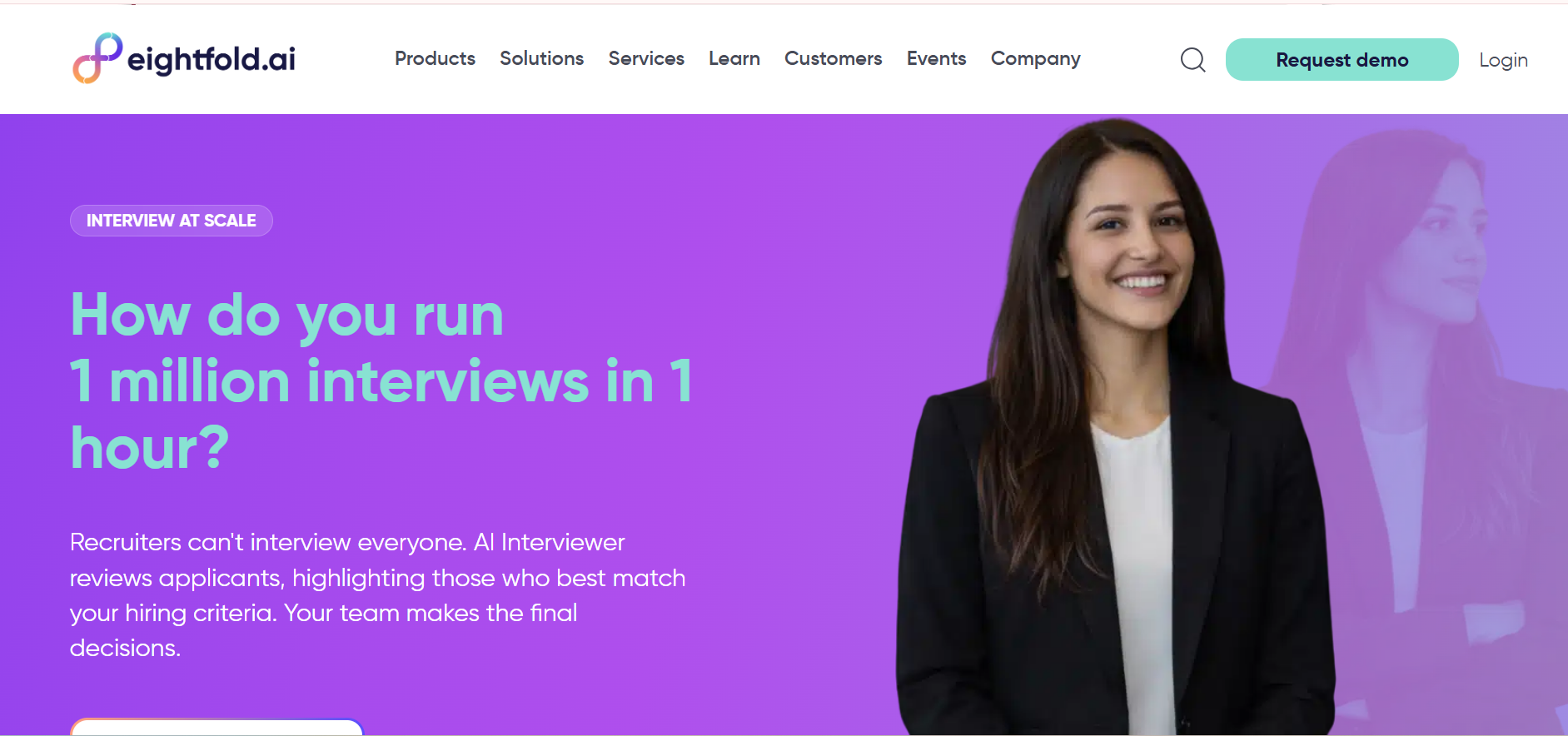1568x736 pixels.
Task: Click the search magnifier icon
Action: [1192, 59]
